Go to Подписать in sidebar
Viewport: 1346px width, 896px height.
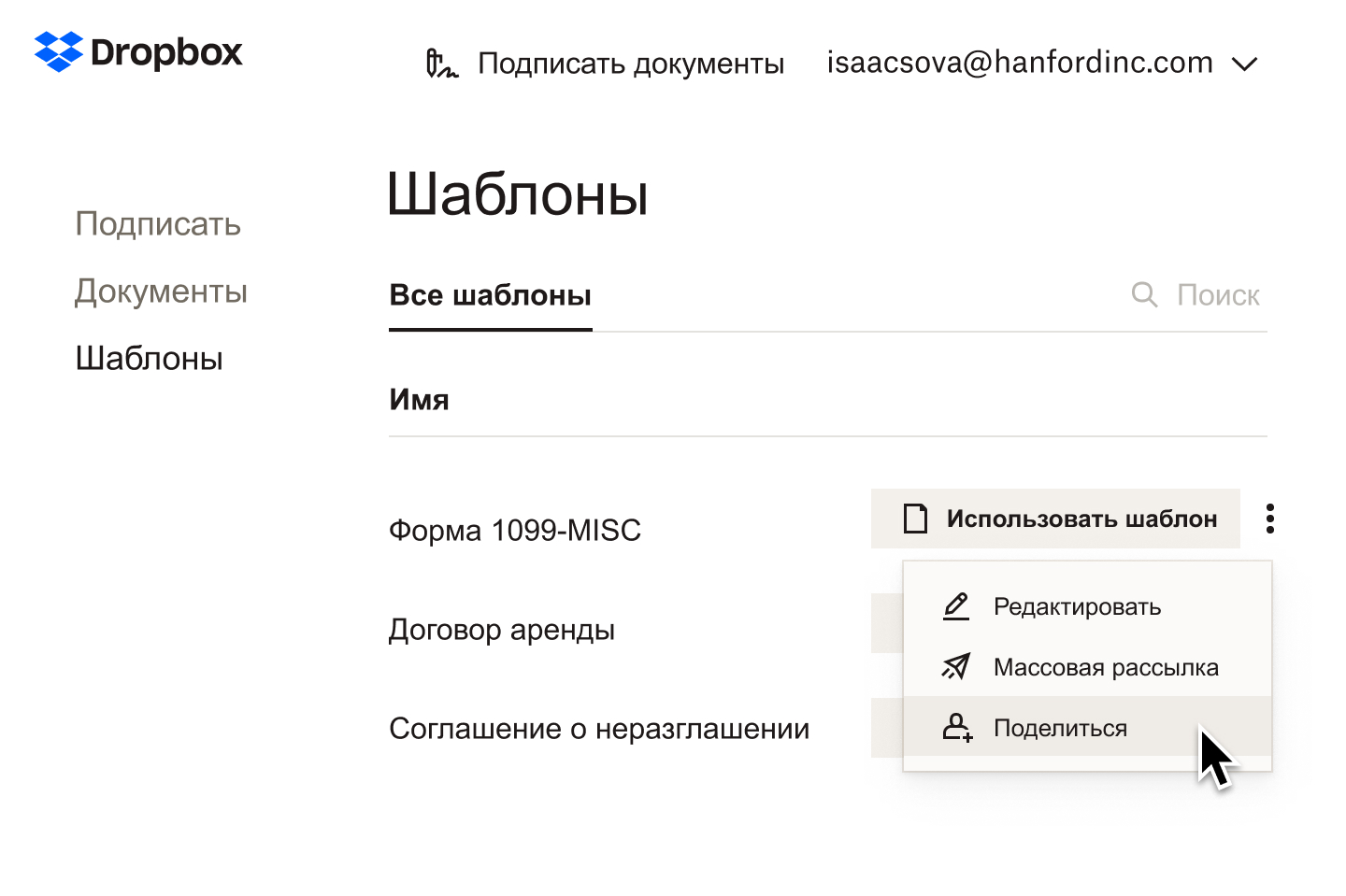[x=158, y=224]
